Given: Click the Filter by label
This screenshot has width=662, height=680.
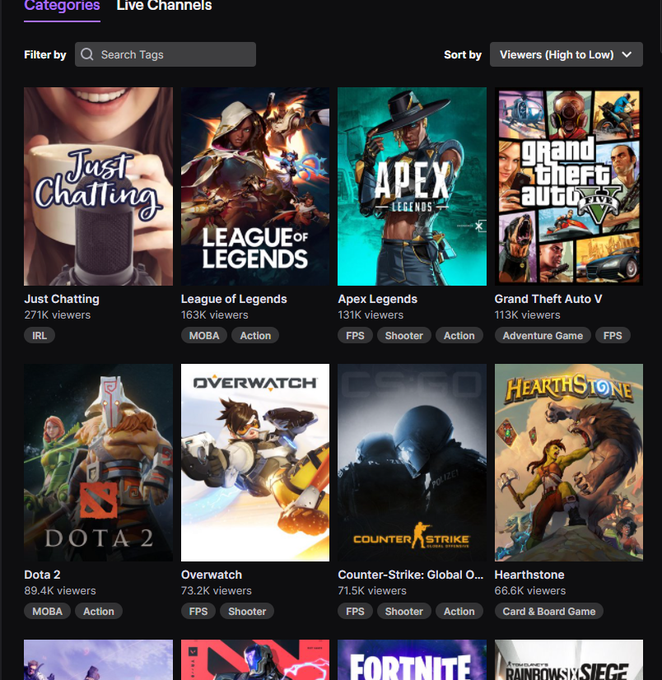Looking at the screenshot, I should [45, 55].
